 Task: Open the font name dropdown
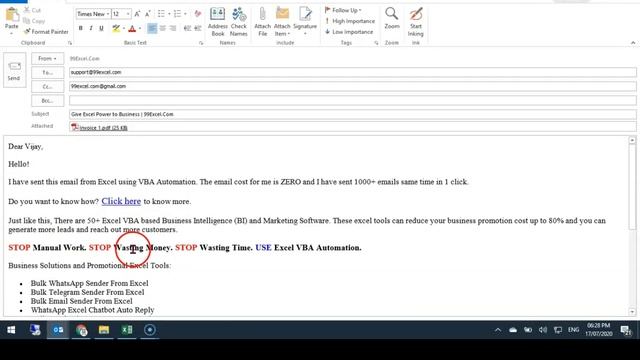[108, 14]
